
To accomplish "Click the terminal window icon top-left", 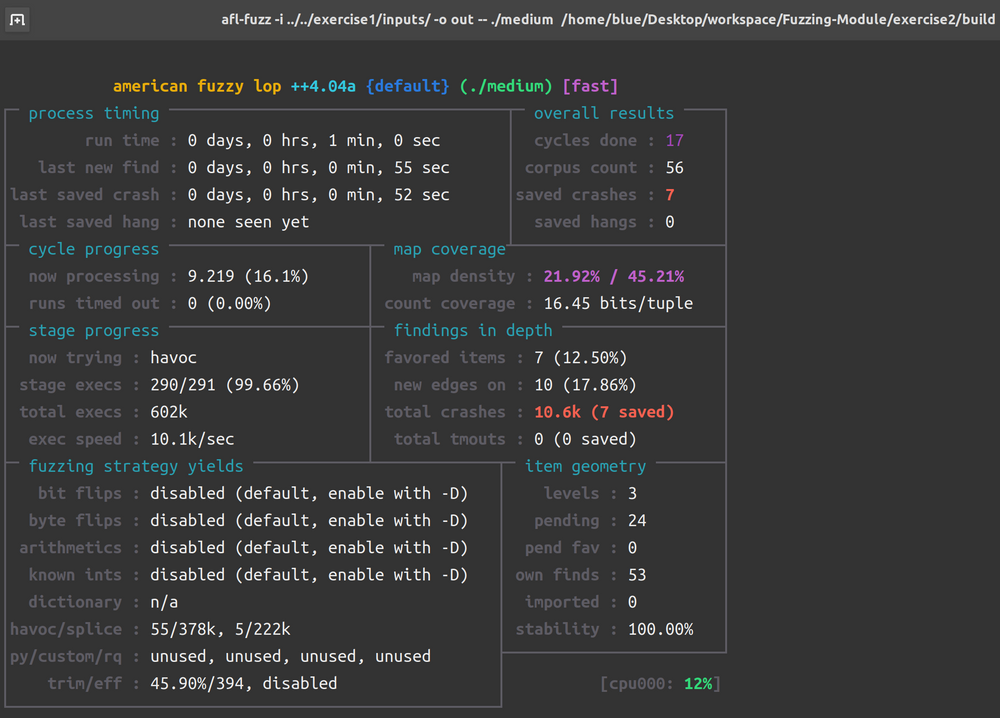I will pos(17,18).
